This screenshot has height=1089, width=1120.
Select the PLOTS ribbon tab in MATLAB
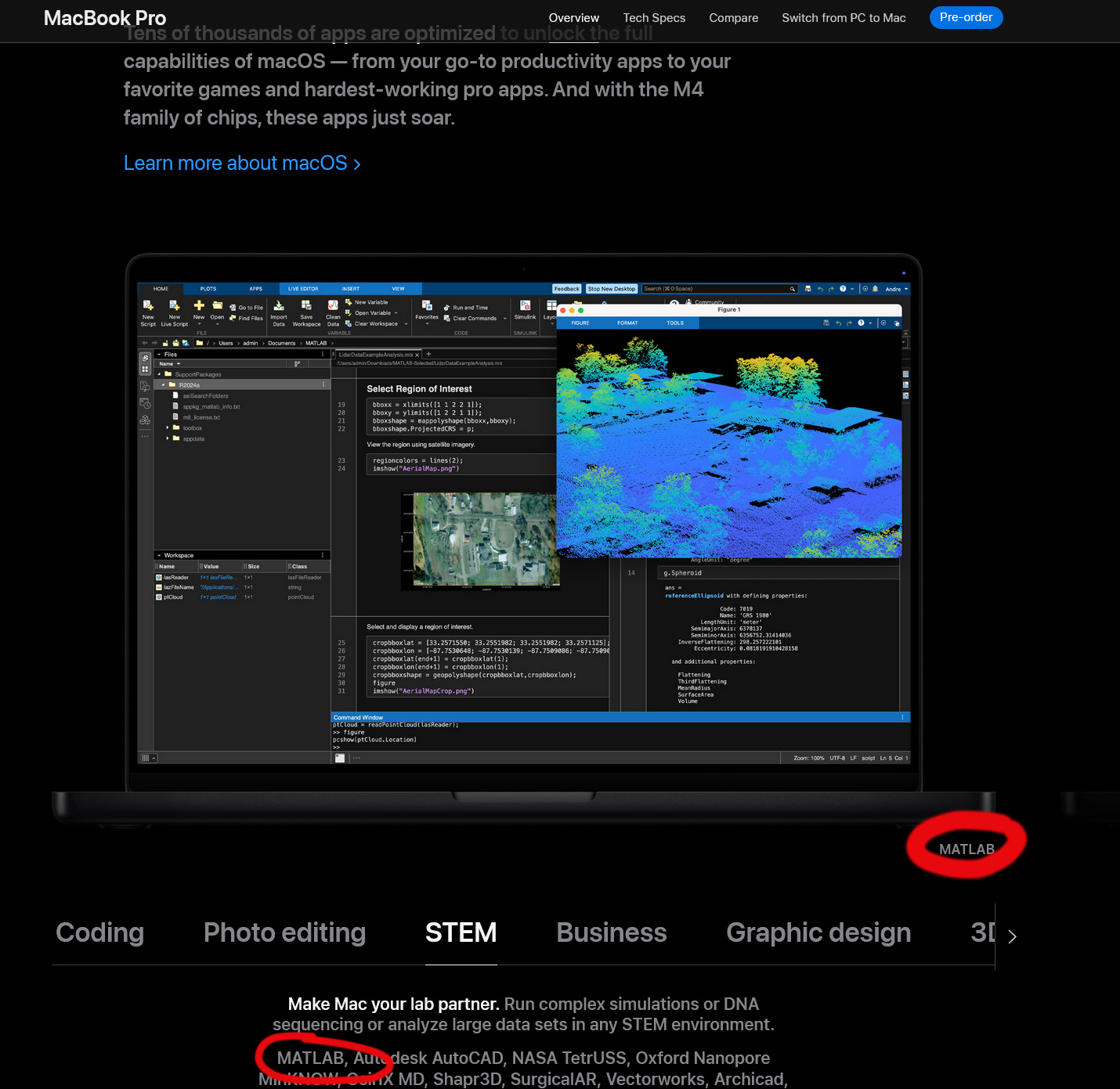208,289
